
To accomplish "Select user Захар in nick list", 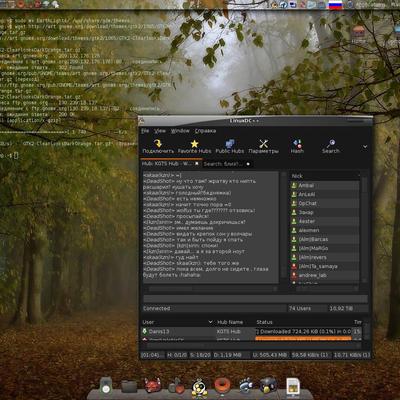I will 324,212.
